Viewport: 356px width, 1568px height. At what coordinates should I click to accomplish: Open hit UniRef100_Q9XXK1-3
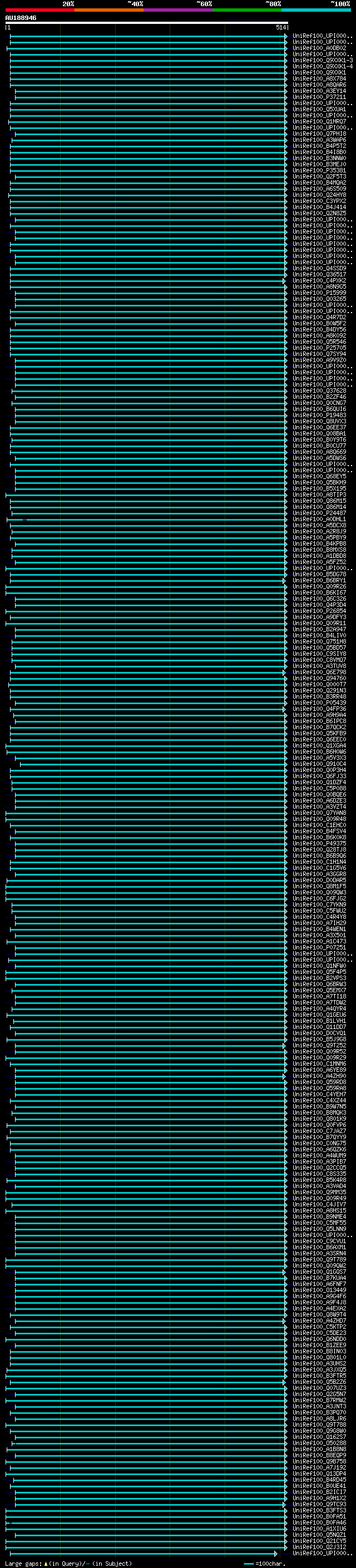tap(323, 60)
